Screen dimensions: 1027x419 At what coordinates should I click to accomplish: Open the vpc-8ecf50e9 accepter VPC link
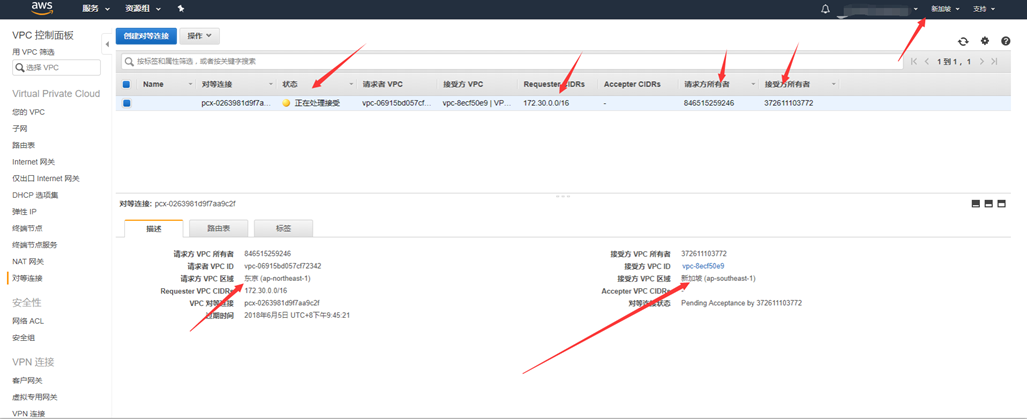[x=703, y=267]
